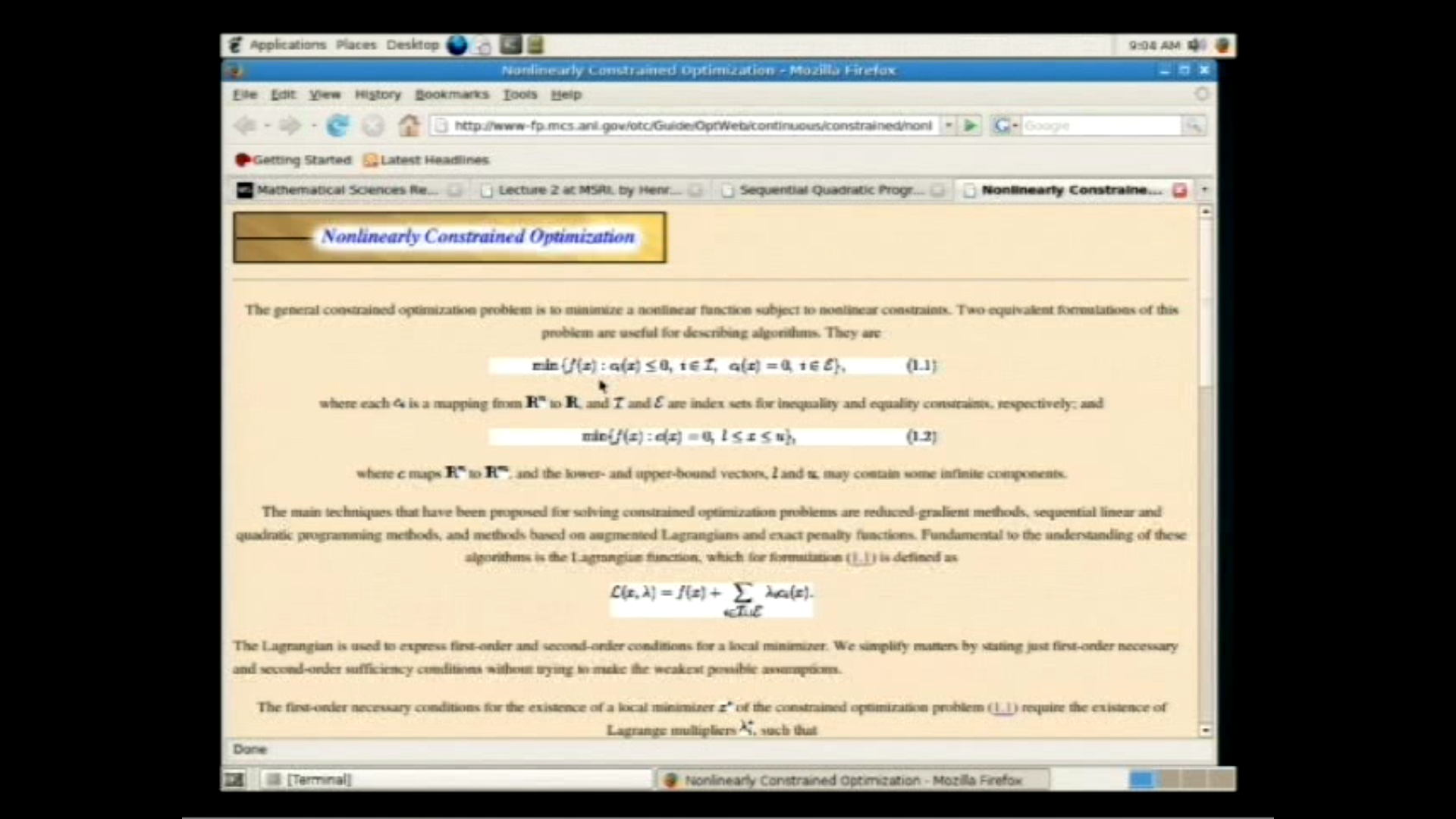Click inside the Google search field

(x=1100, y=125)
